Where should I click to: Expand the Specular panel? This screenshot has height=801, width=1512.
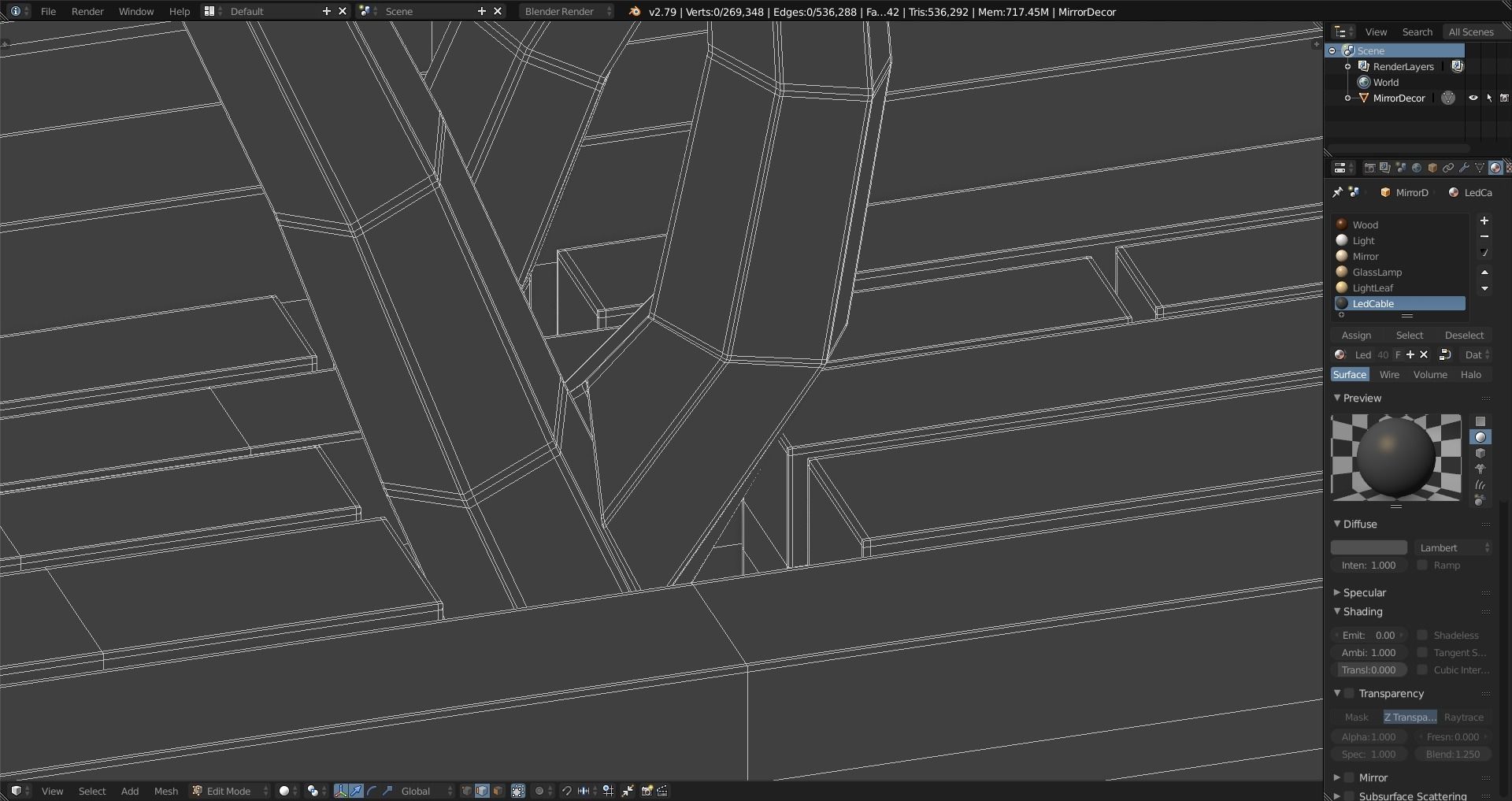click(x=1337, y=592)
